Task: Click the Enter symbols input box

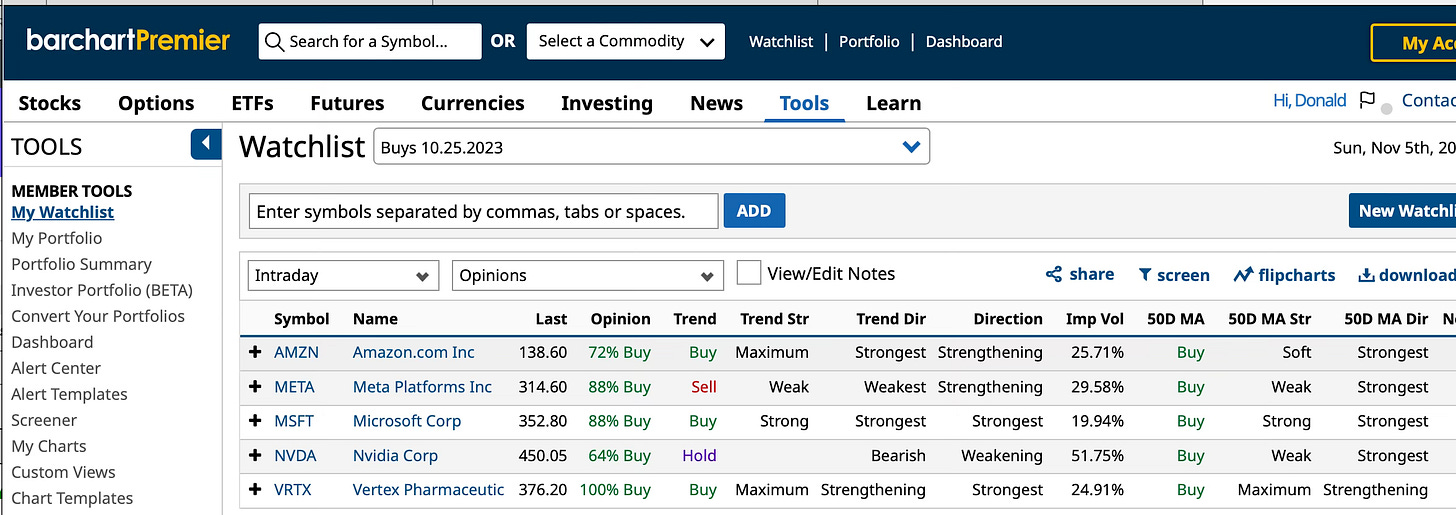Action: pos(483,211)
